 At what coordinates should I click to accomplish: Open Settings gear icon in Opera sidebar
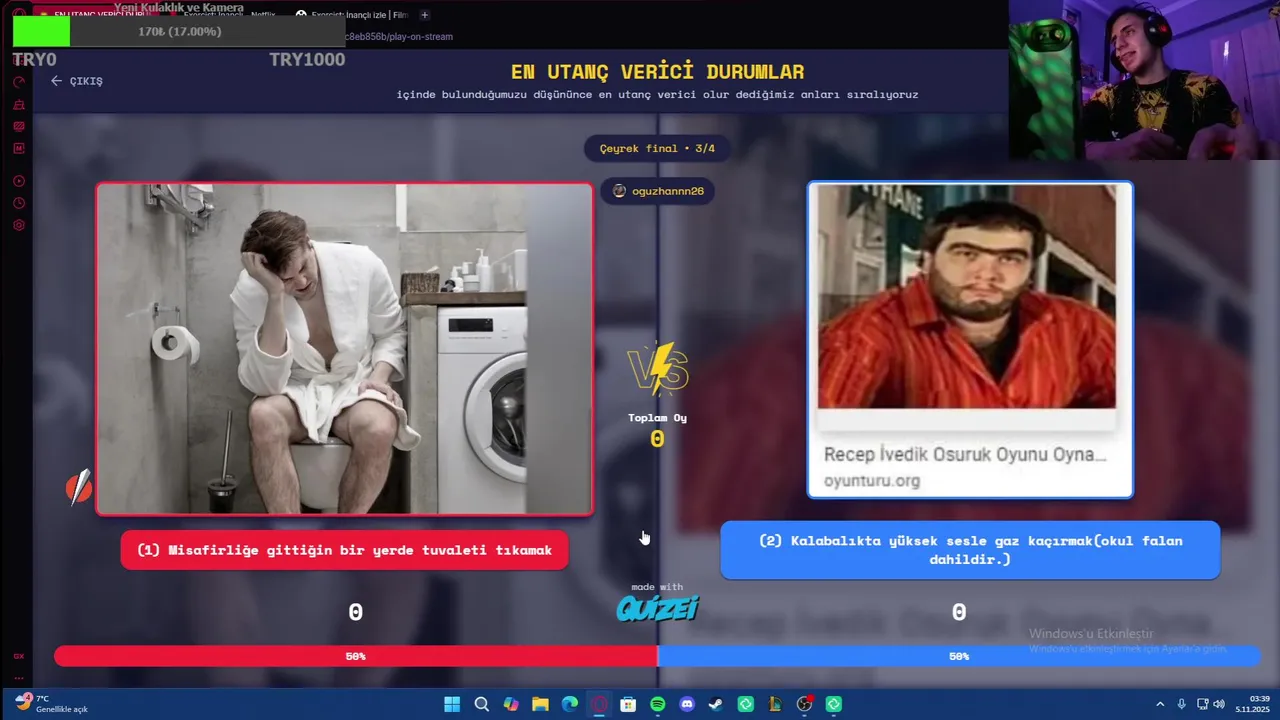tap(19, 225)
